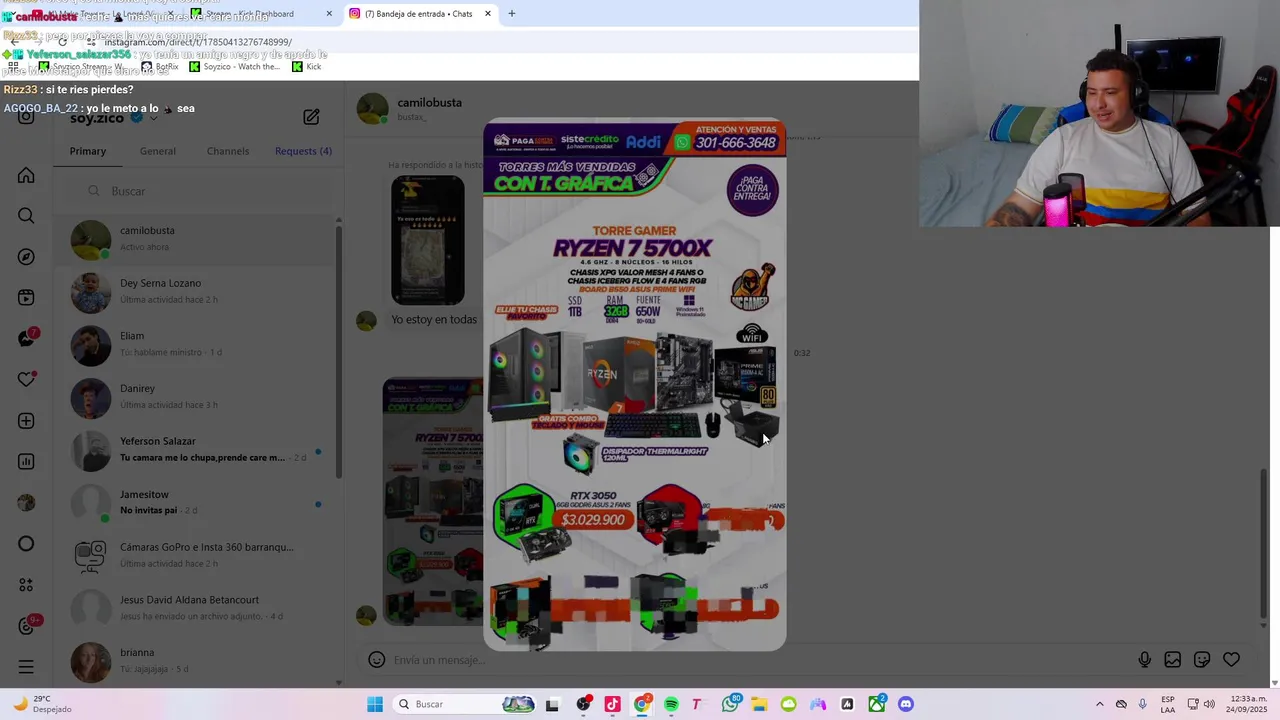Open the Explore compass icon
This screenshot has height=720, width=1280.
(26, 257)
